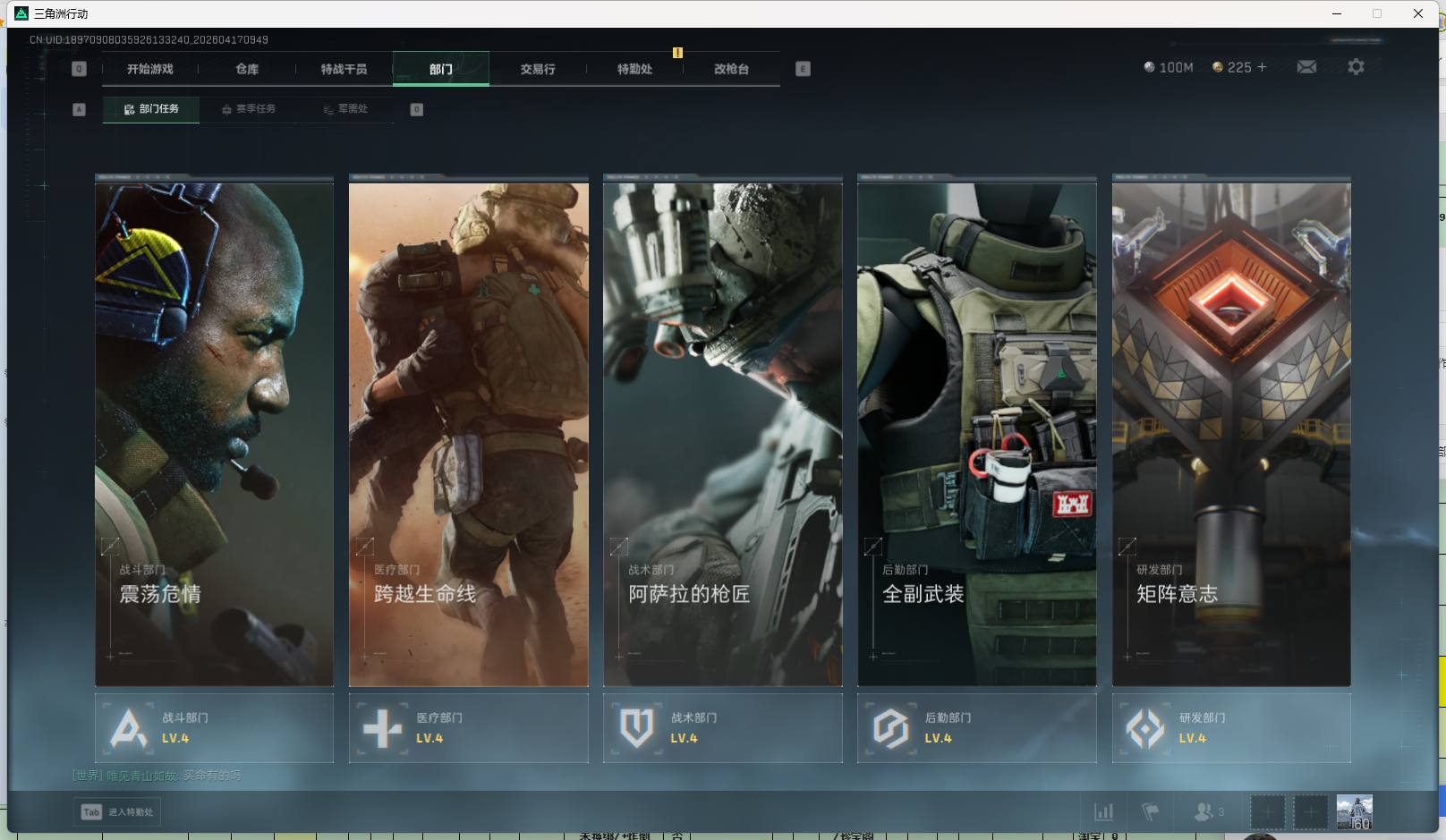
Task: Click the 后勤部门 hexagon emblem icon
Action: click(890, 728)
